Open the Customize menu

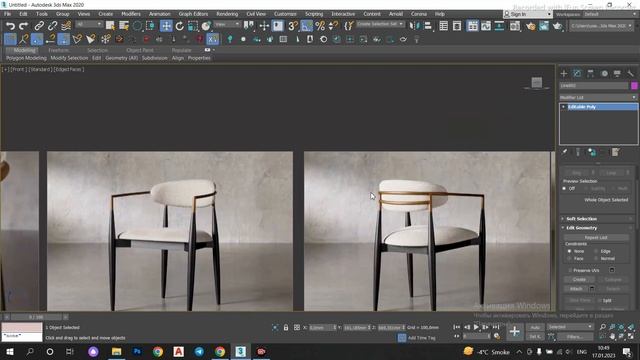coord(285,14)
